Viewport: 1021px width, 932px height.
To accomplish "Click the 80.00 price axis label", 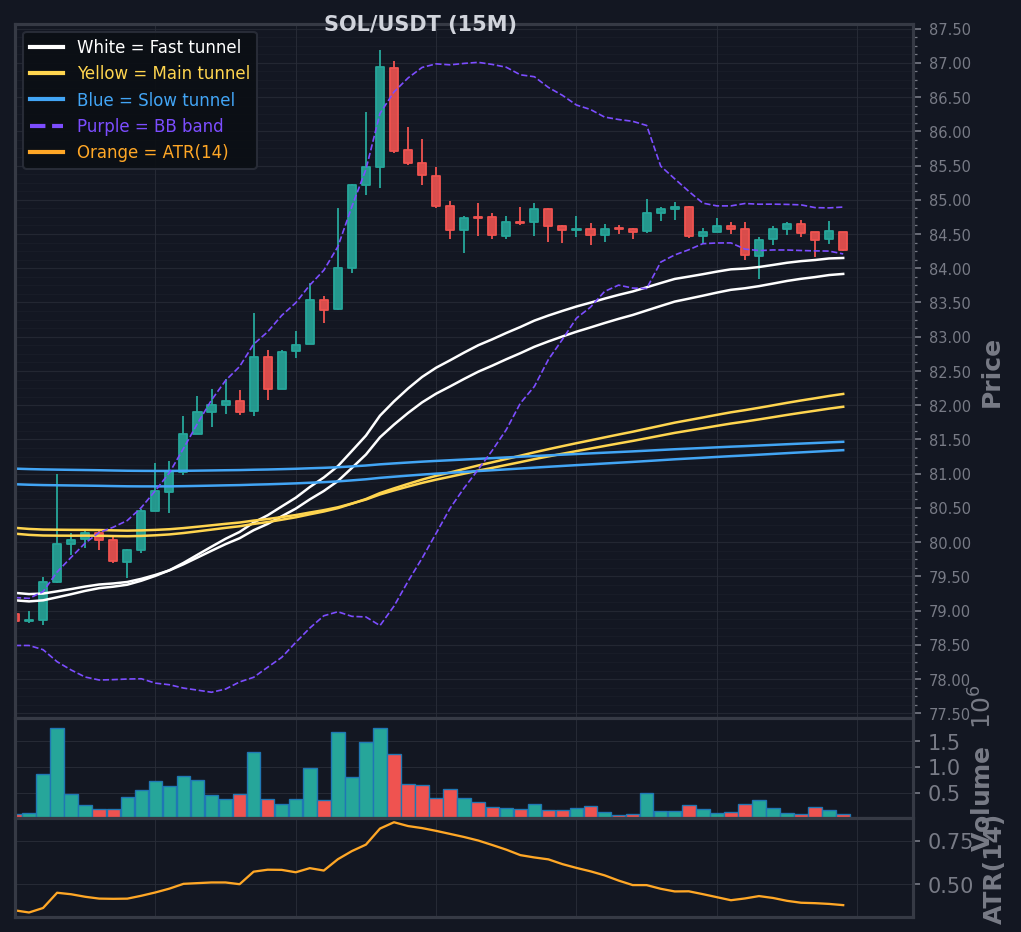I will (x=949, y=543).
